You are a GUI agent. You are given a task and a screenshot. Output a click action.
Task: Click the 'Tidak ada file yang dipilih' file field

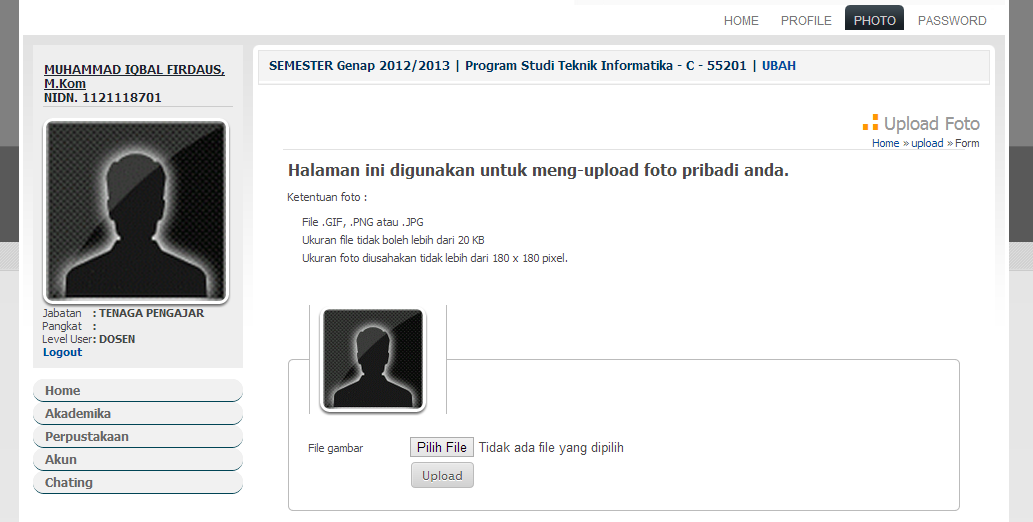(551, 447)
